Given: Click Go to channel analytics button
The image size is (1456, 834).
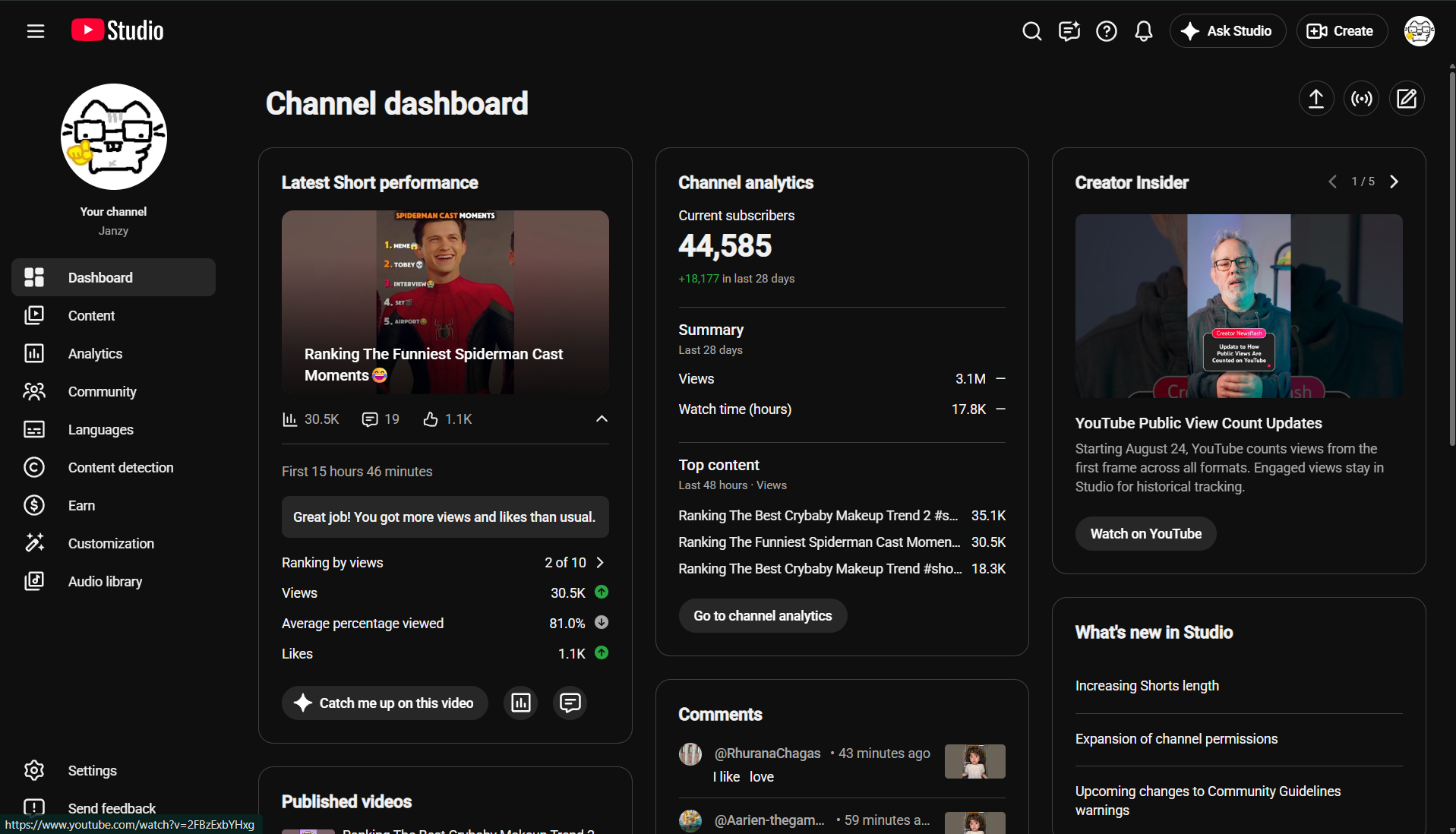Looking at the screenshot, I should 763,616.
